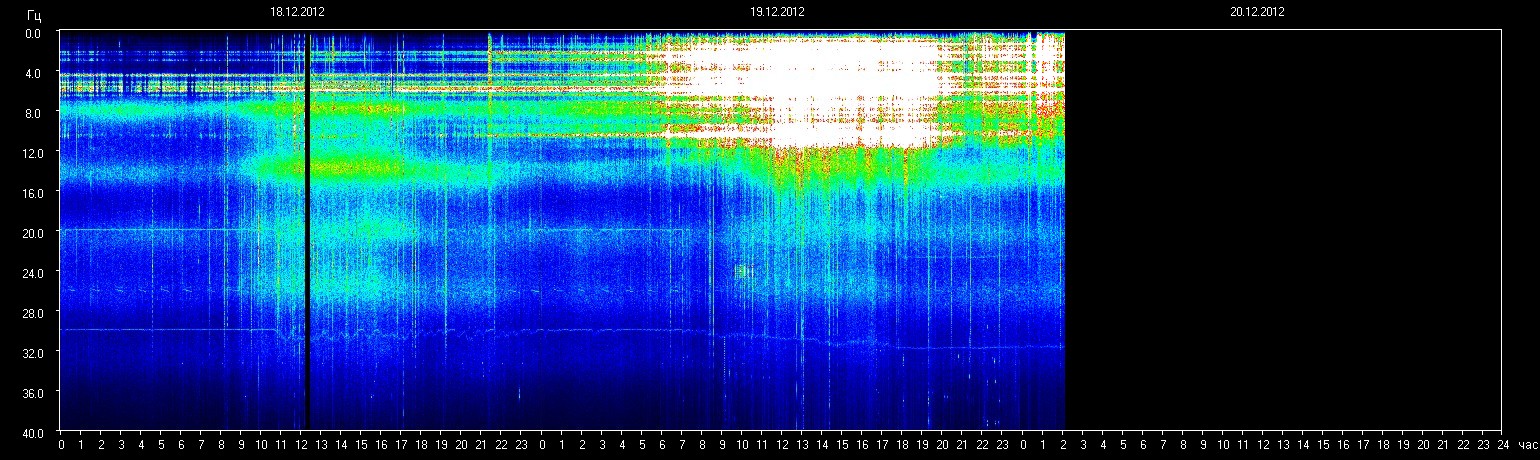Screen dimensions: 1540x460
Task: Select the 19.12.2012 date heading
Action: click(x=777, y=12)
